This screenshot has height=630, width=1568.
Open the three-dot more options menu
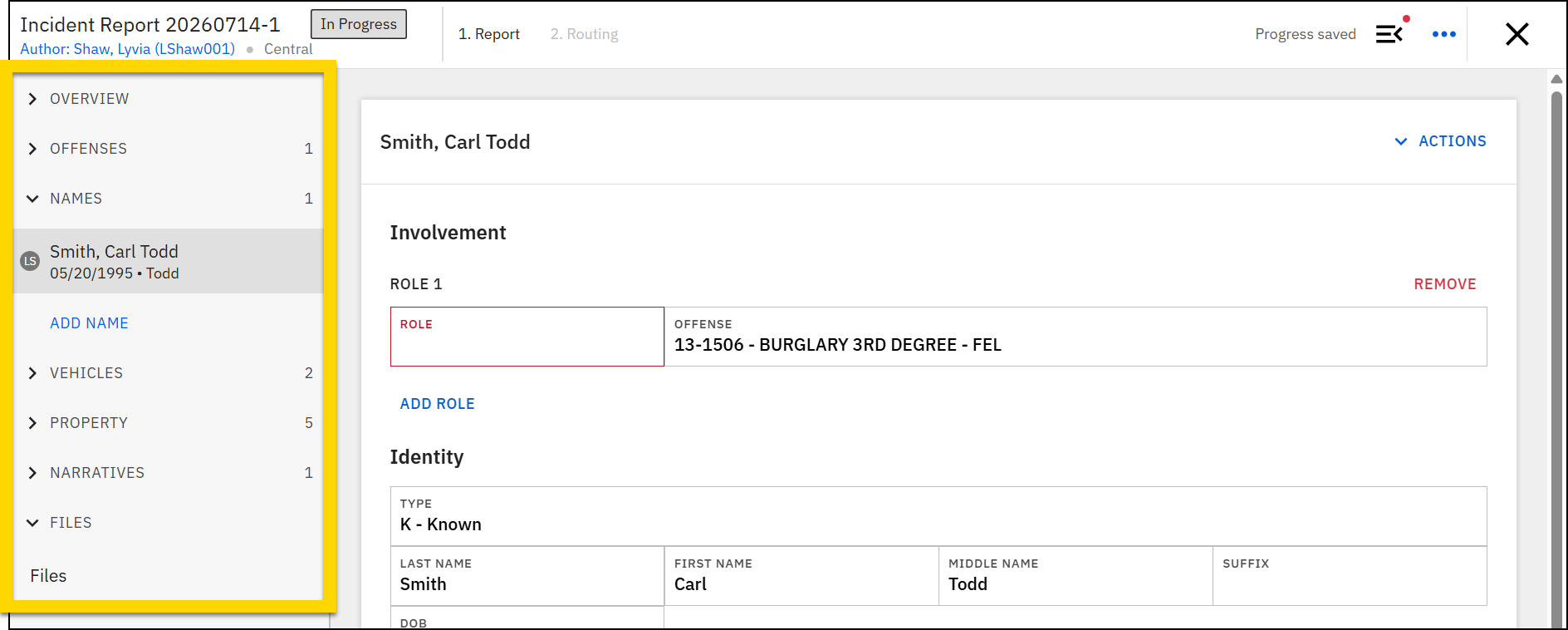click(1444, 34)
